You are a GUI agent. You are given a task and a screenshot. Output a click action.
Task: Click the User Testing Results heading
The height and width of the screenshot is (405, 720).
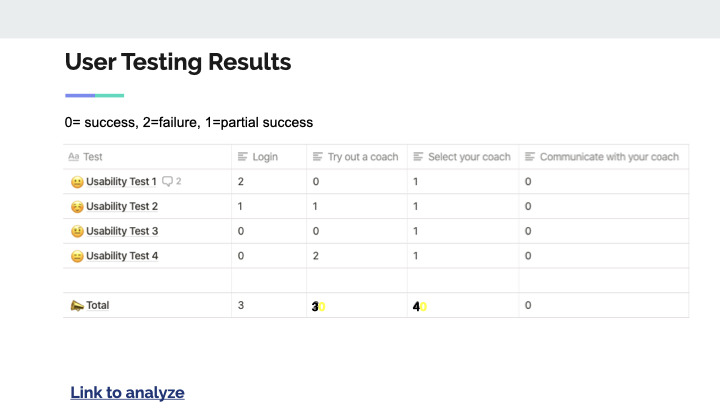(x=178, y=62)
